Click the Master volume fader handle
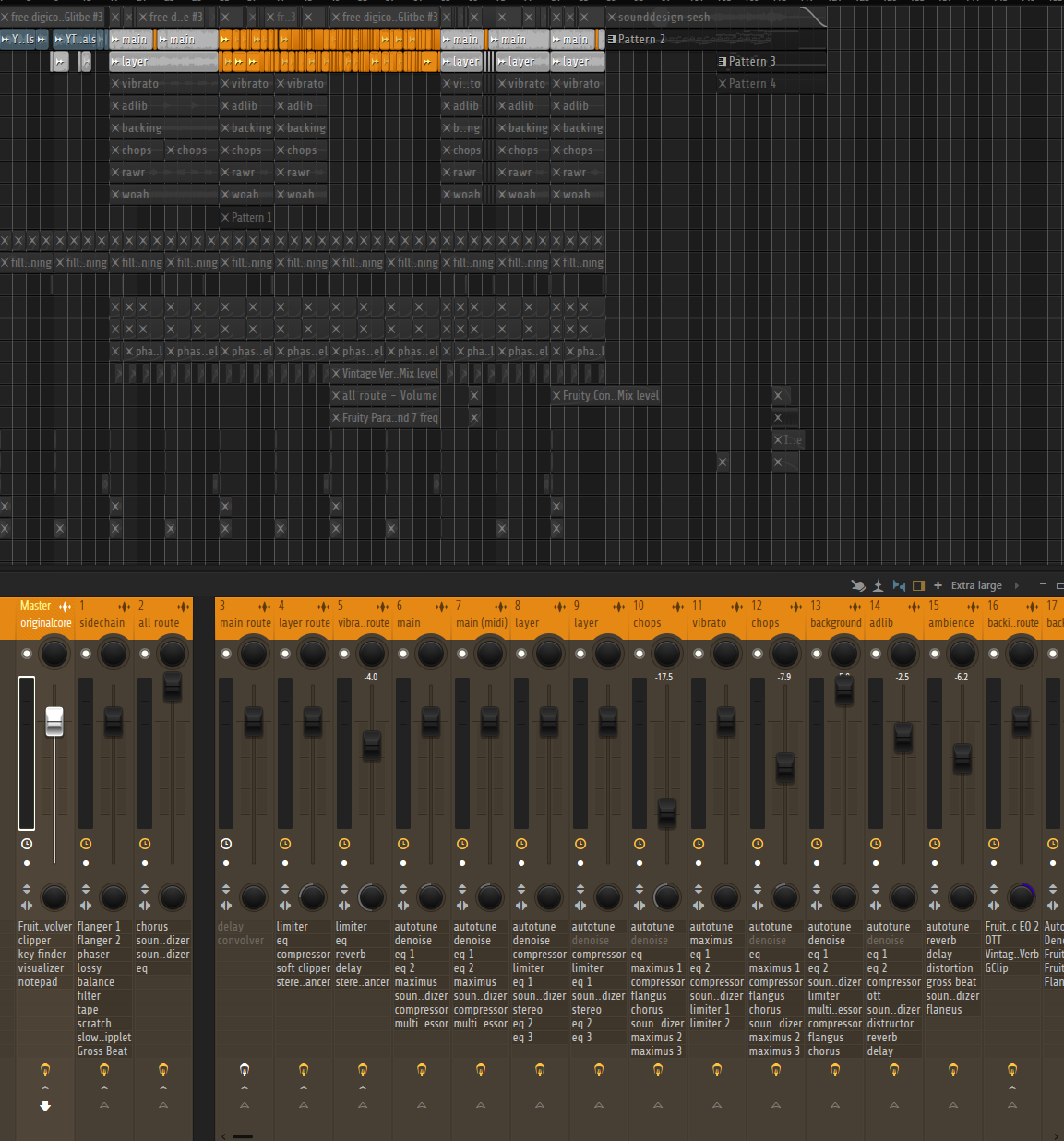The height and width of the screenshot is (1141, 1064). 54,721
